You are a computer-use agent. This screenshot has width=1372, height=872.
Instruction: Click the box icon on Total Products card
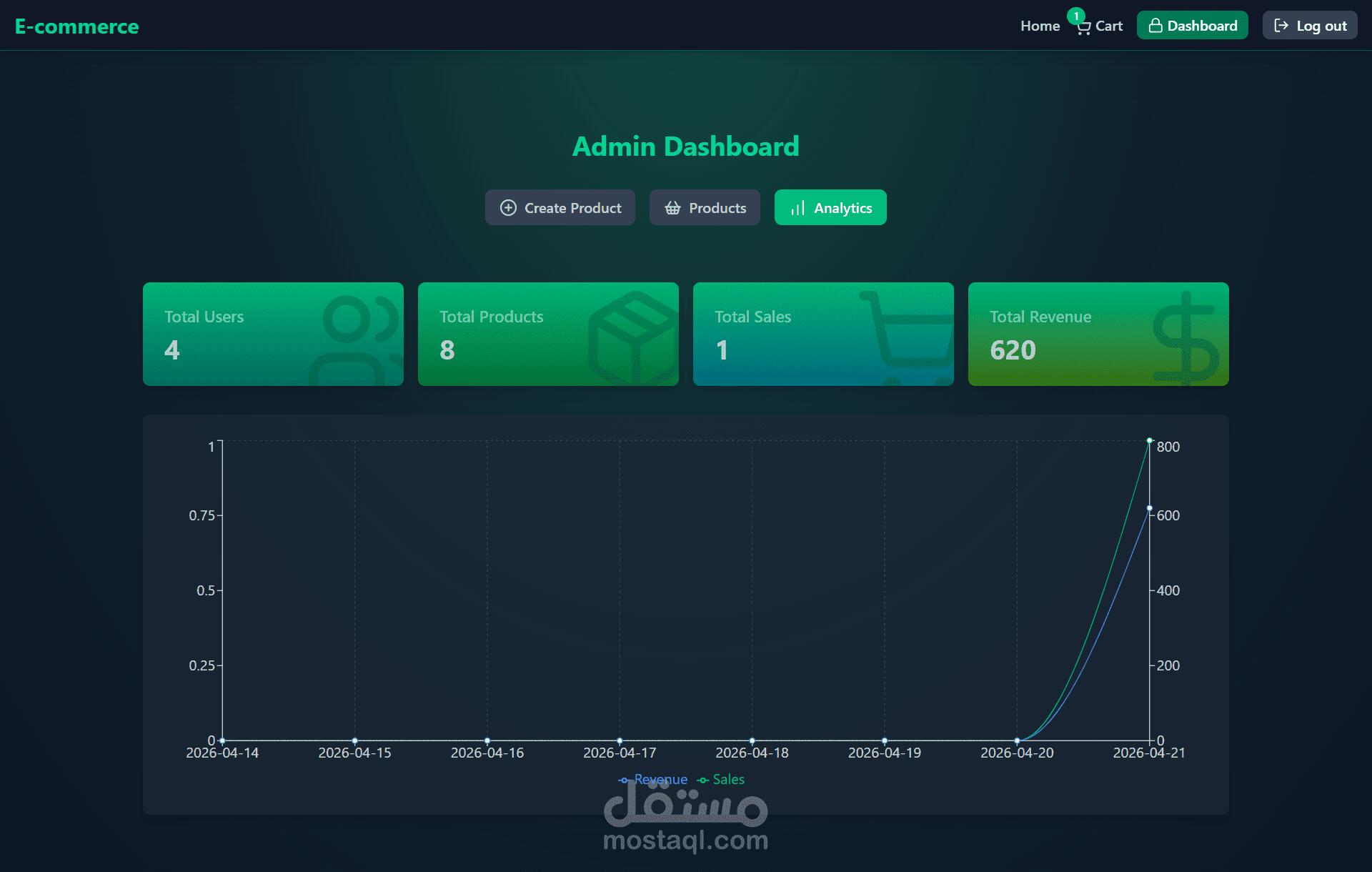tap(633, 336)
